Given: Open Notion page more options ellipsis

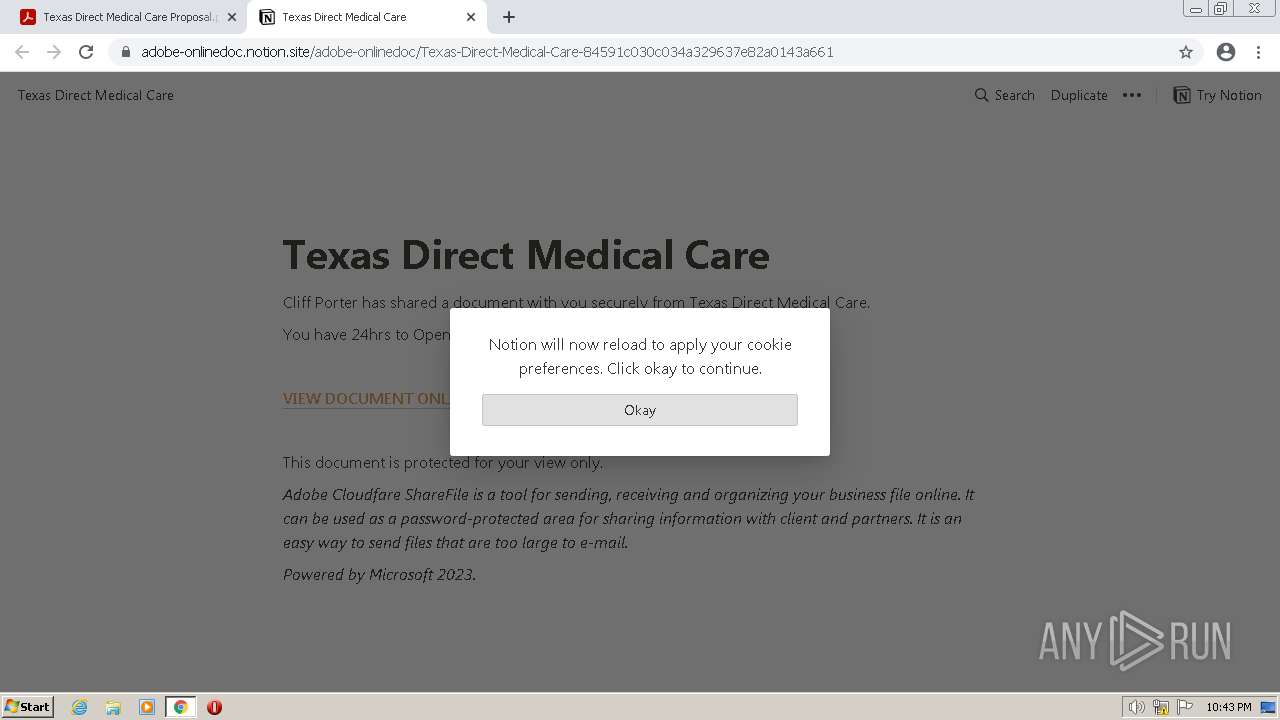Looking at the screenshot, I should point(1132,95).
